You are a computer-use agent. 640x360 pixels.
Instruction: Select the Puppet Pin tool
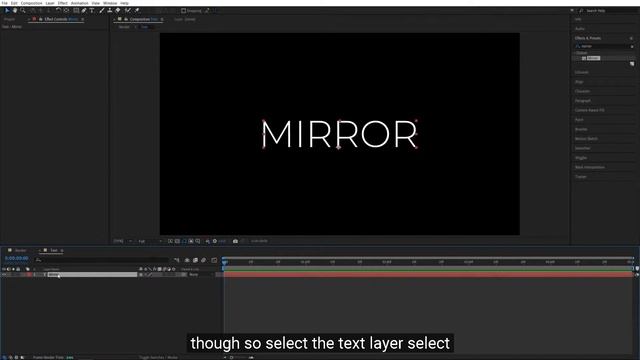click(137, 11)
